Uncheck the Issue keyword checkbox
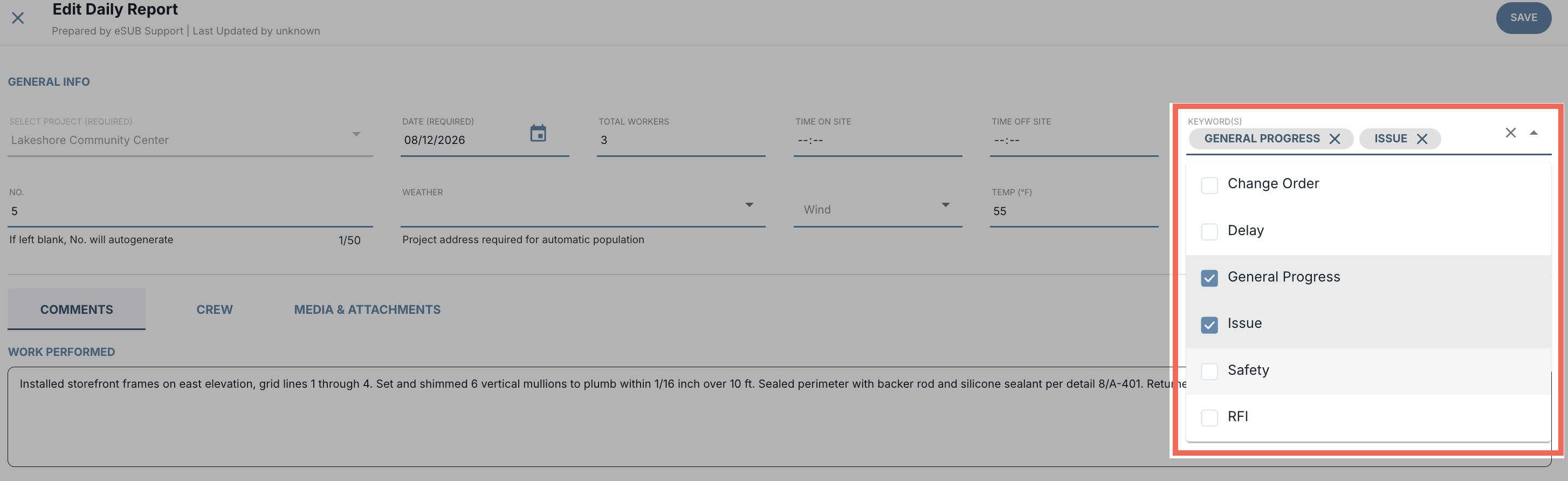The width and height of the screenshot is (1568, 481). 1209,325
